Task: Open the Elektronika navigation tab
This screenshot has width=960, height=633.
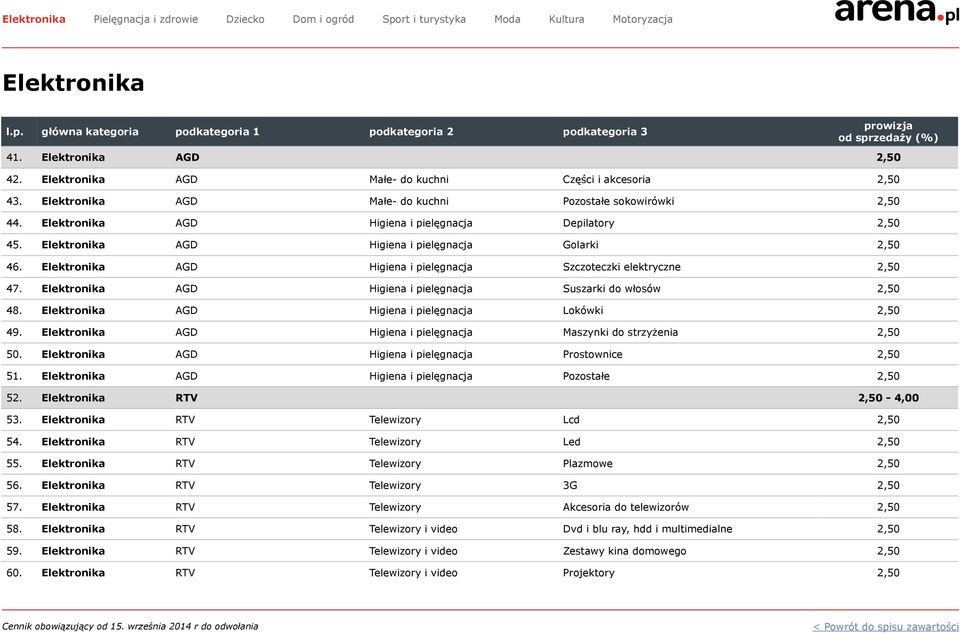Action: 34,19
